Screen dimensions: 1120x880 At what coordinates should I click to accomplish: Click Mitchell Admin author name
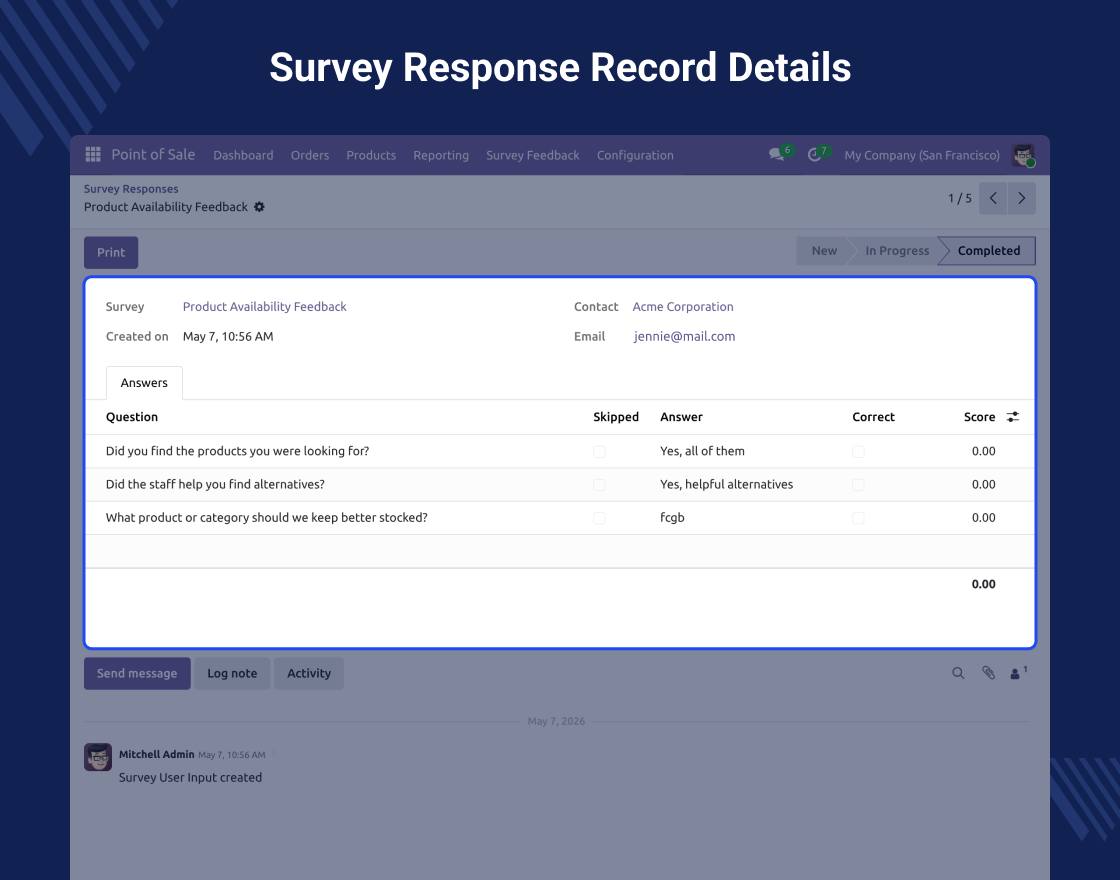tap(156, 754)
